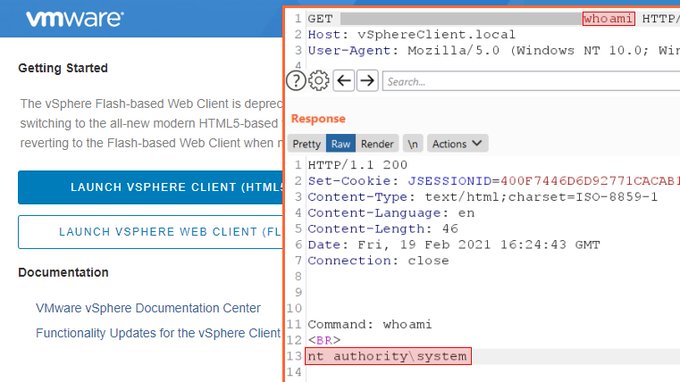Go to next search match arrow

point(367,81)
